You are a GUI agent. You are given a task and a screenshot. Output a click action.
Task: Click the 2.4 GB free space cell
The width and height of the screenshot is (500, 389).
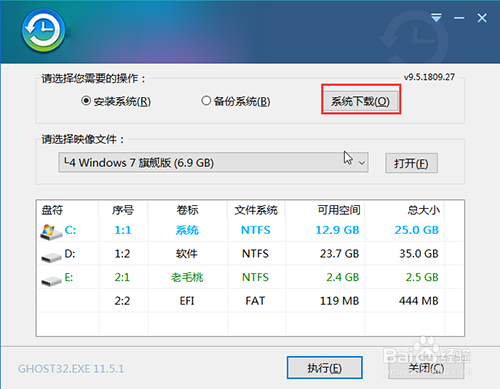343,277
